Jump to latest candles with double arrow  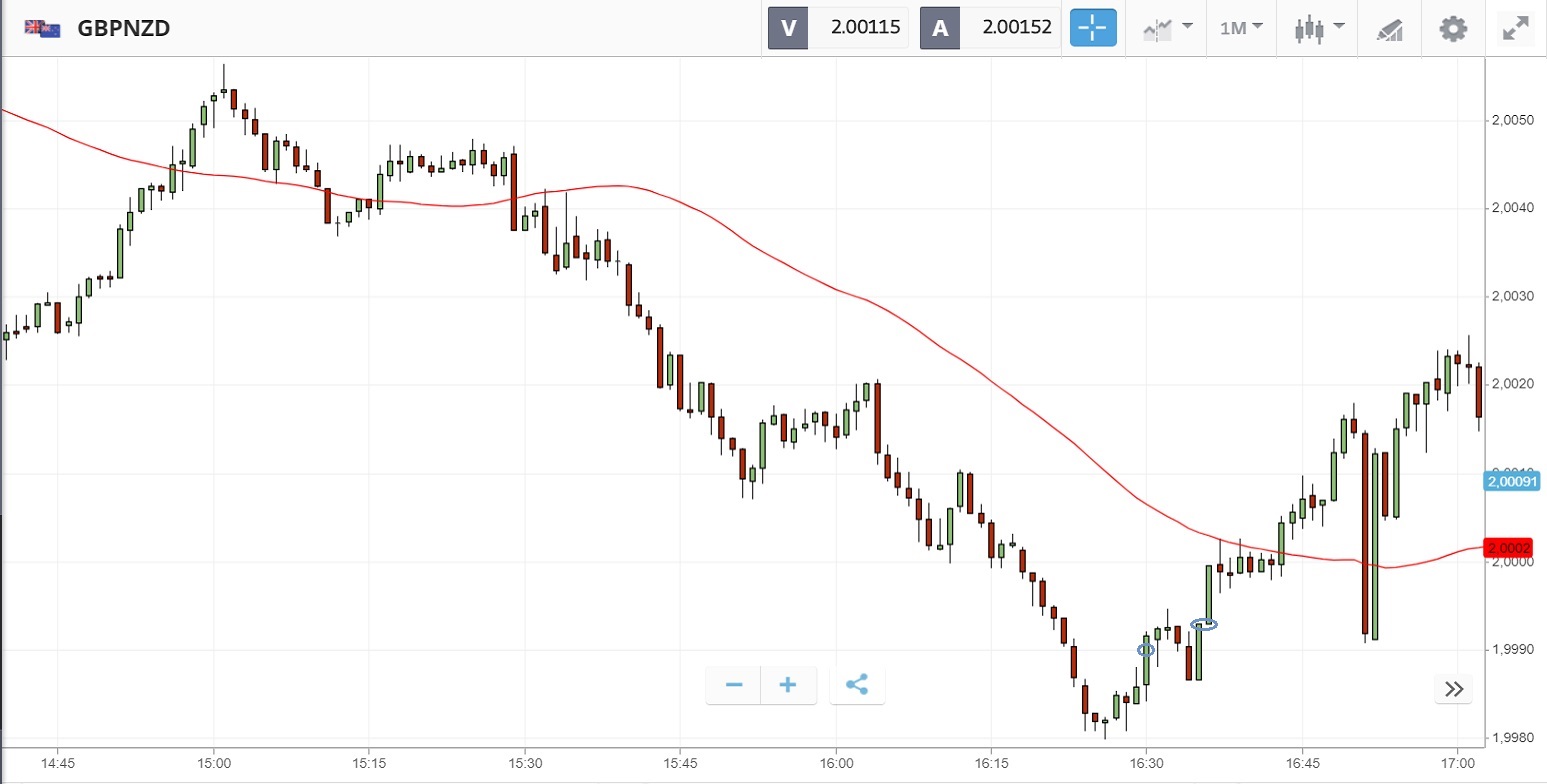click(1454, 688)
